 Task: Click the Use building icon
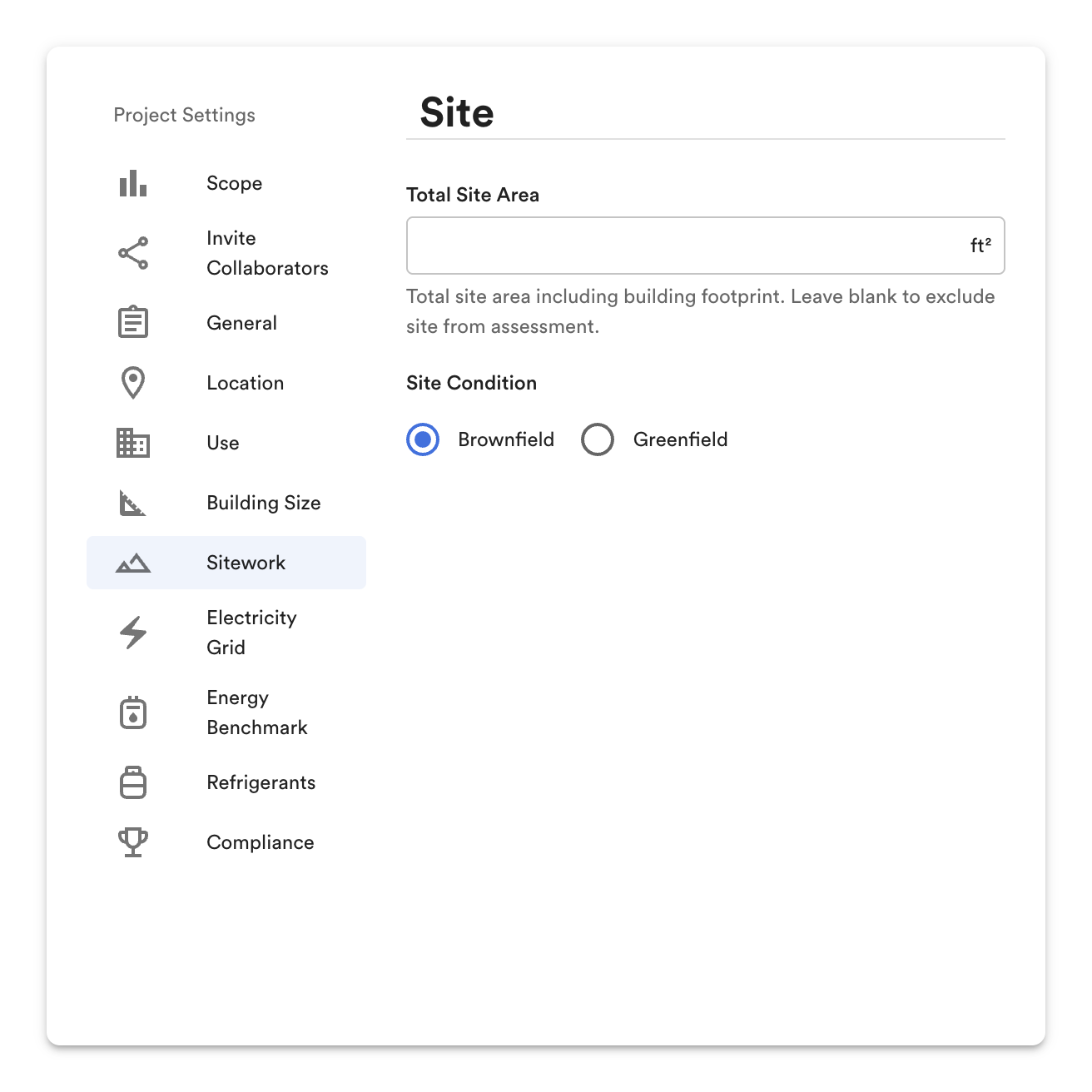click(133, 443)
